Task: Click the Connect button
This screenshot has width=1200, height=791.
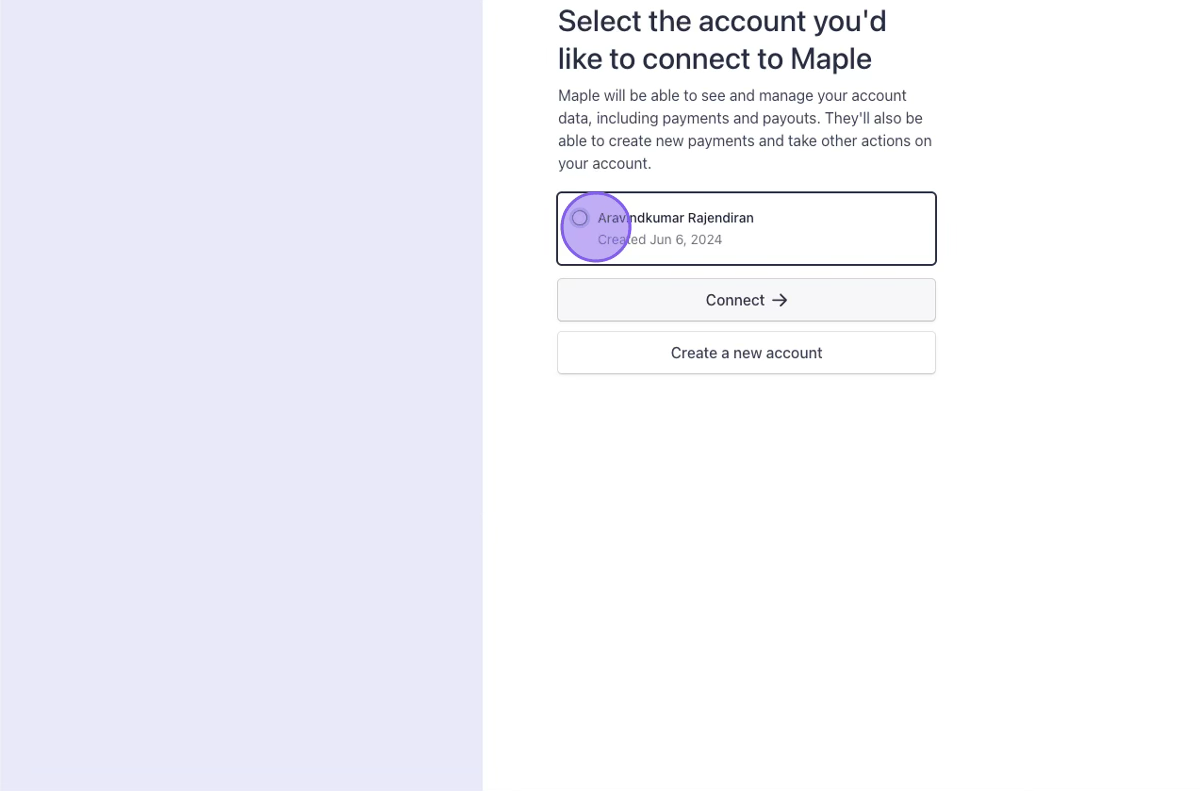Action: coord(746,300)
